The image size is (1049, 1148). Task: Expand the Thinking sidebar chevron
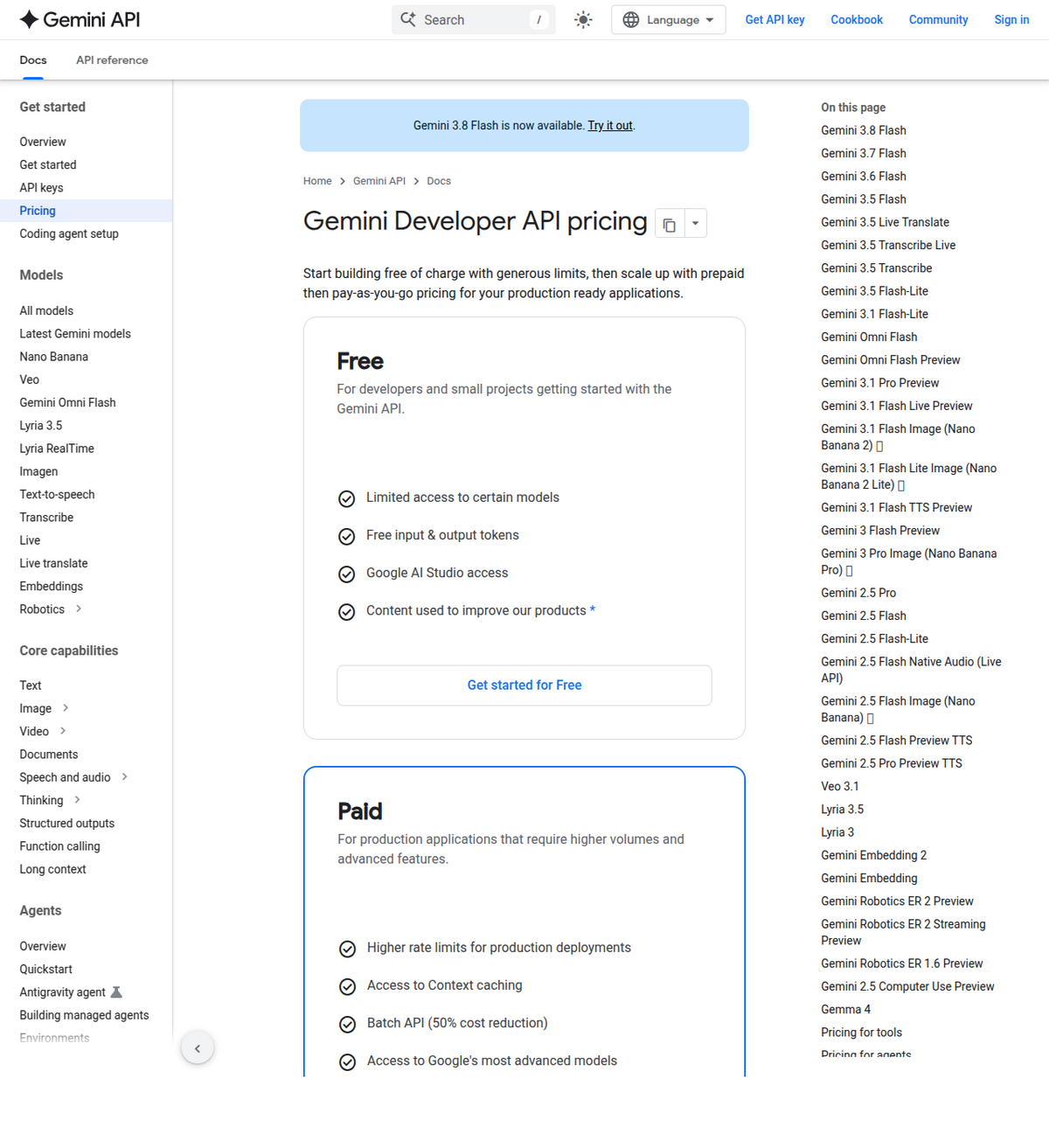[x=77, y=800]
